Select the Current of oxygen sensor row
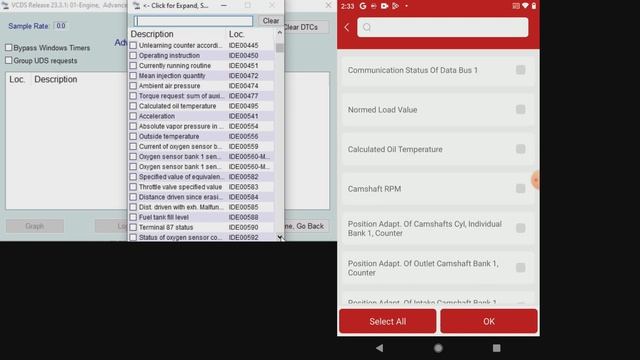This screenshot has height=360, width=640. coord(202,147)
